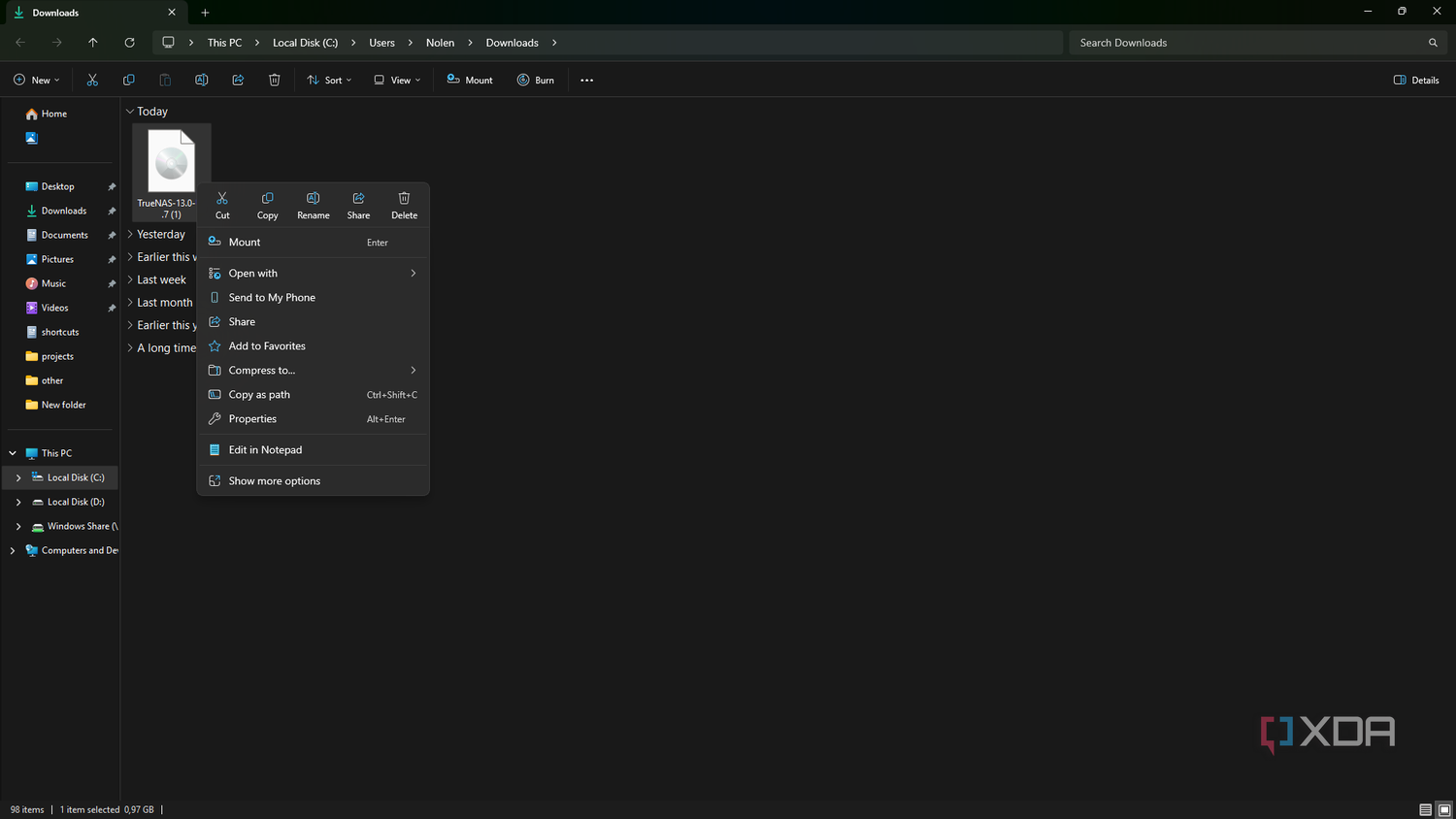
Task: Open the Gallery item in the sidebar
Action: (31, 138)
